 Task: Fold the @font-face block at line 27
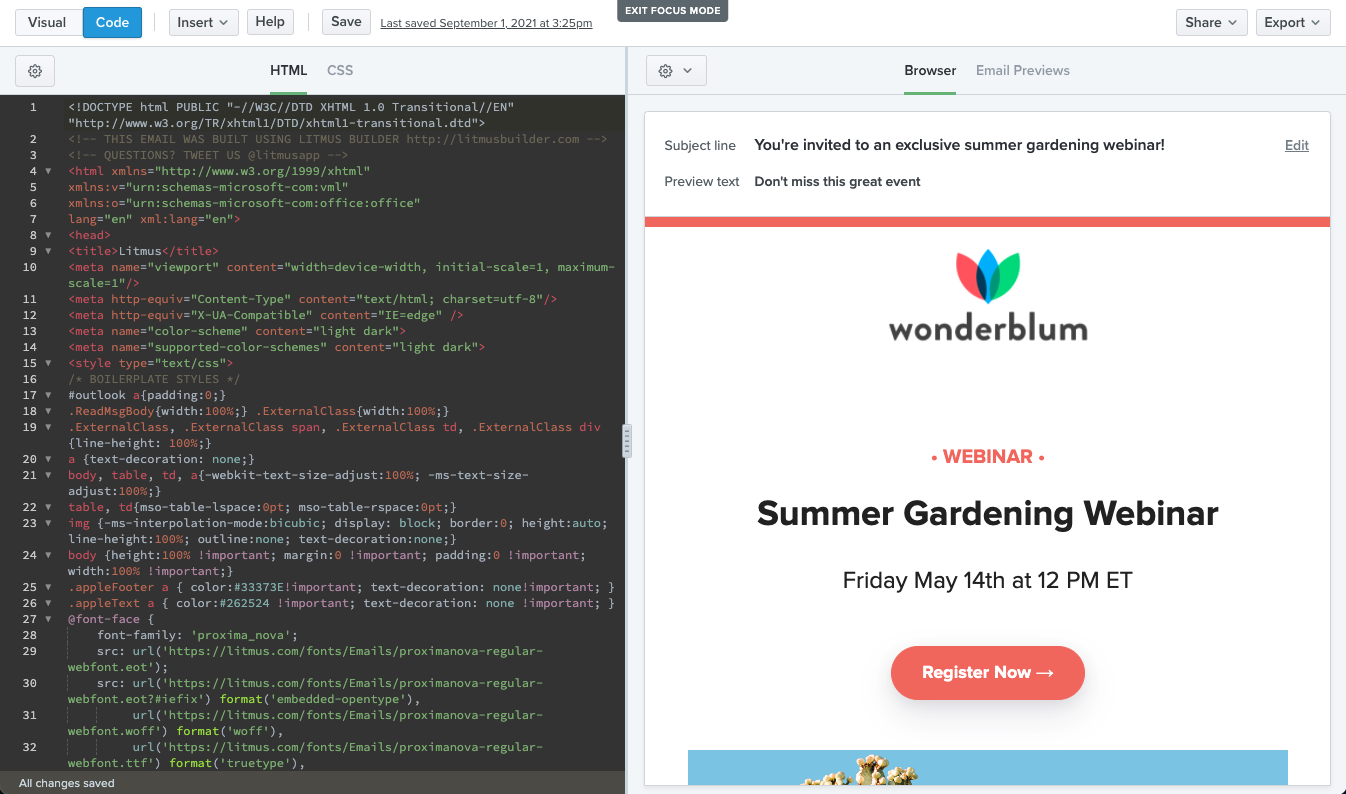coord(49,619)
